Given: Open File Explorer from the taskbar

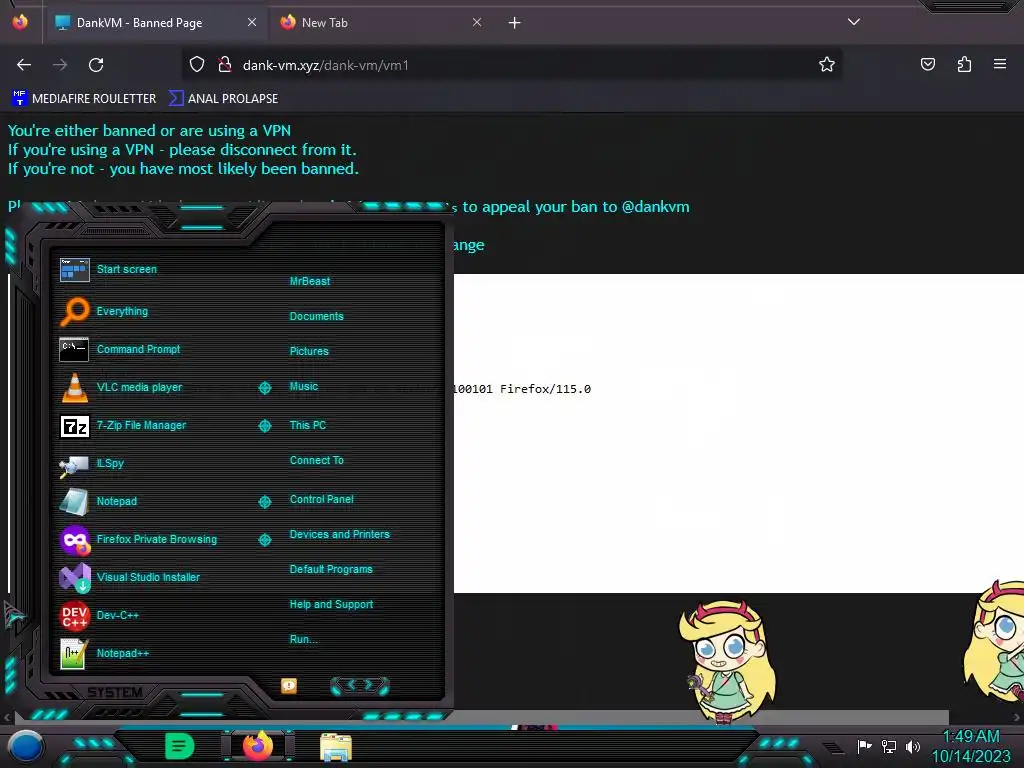Looking at the screenshot, I should [336, 747].
